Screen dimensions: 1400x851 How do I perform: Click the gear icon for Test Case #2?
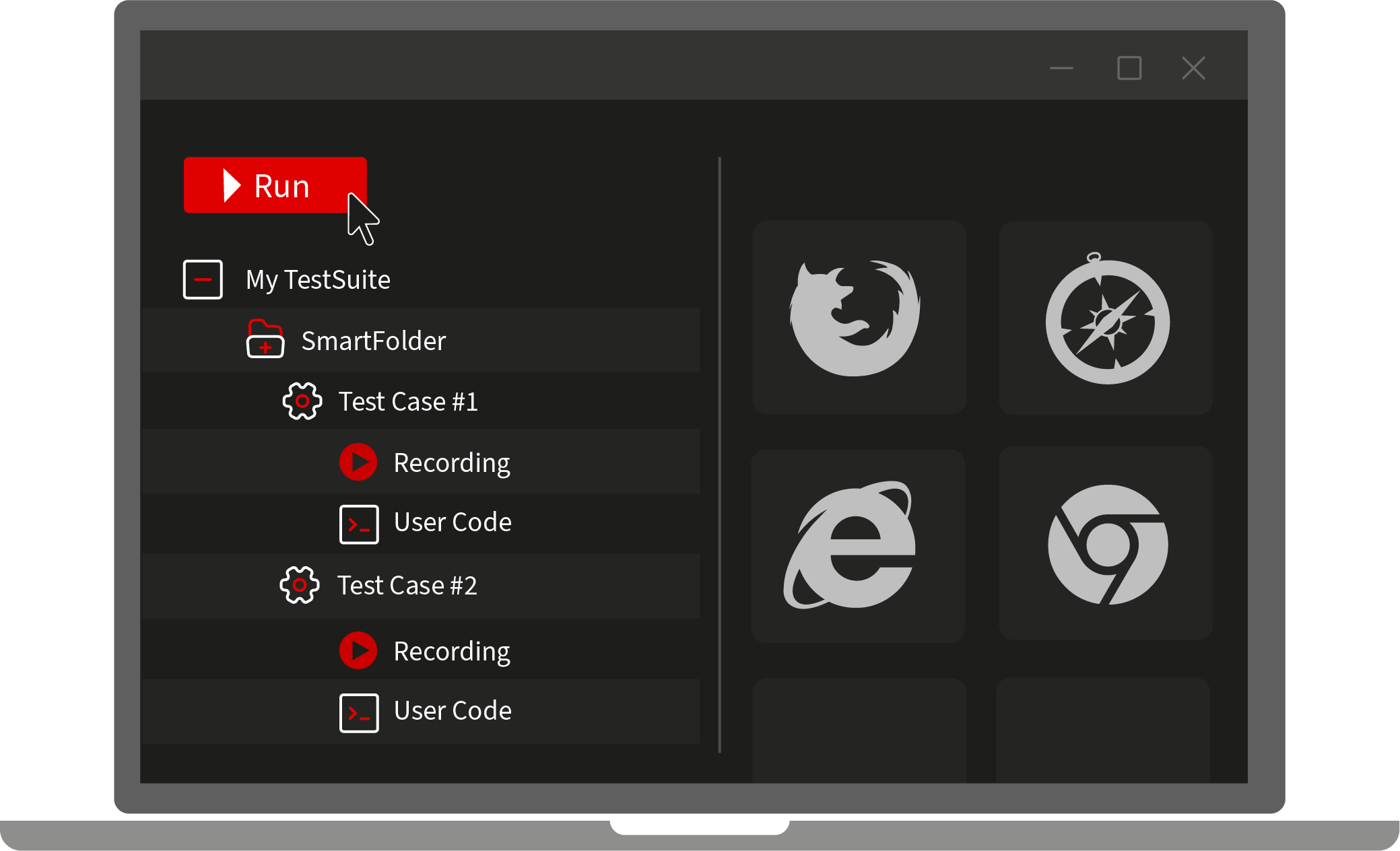coord(300,585)
